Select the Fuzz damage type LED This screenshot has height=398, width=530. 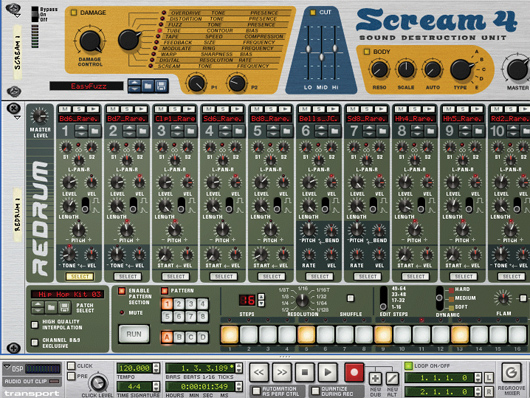pos(162,25)
